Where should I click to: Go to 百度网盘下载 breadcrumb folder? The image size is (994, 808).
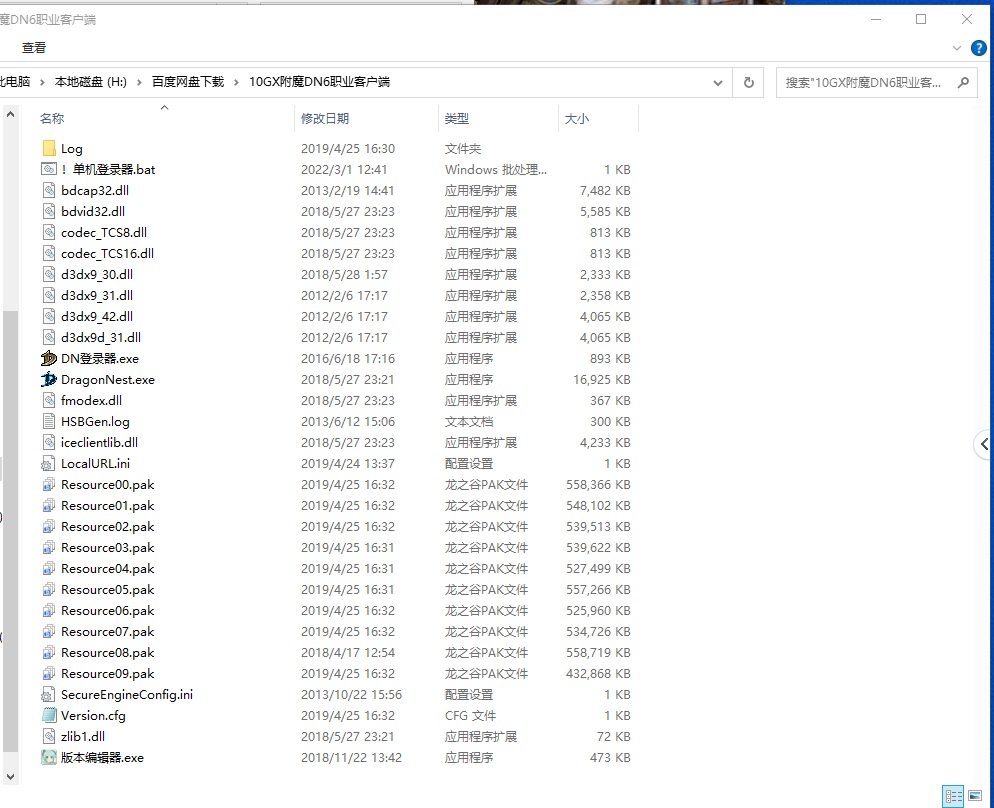188,82
